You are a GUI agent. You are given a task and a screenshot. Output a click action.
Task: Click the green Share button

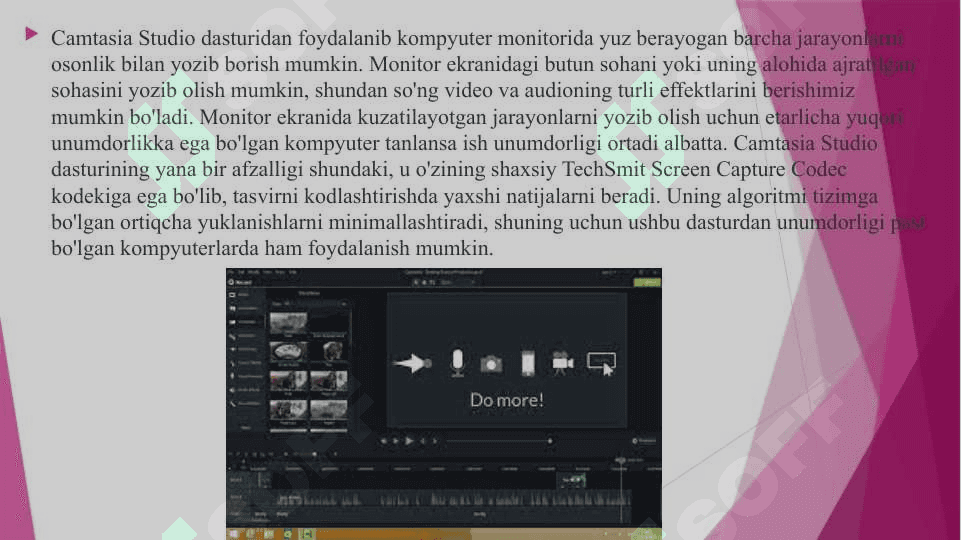pyautogui.click(x=647, y=282)
